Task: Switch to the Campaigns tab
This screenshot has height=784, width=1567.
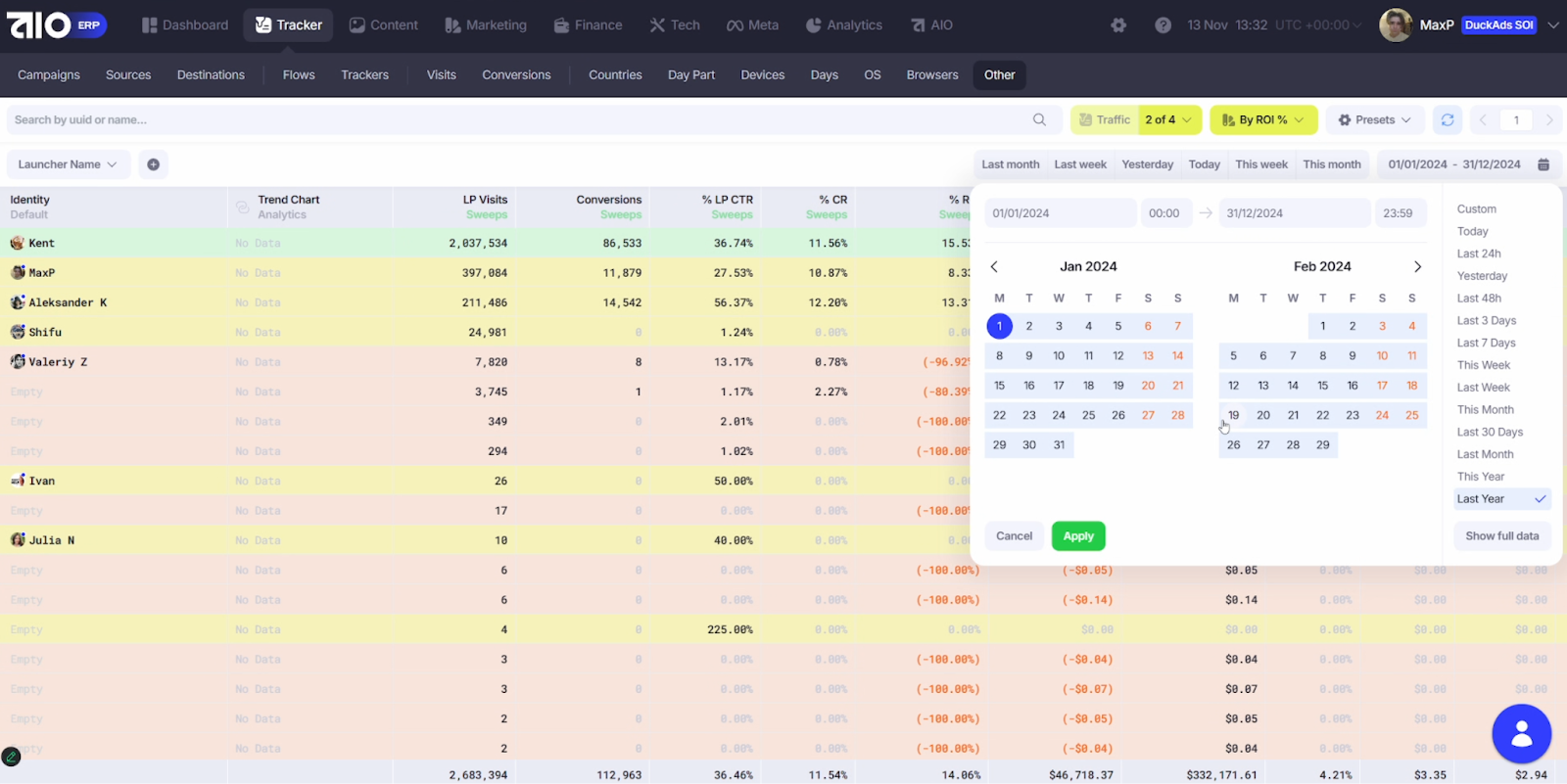Action: coord(49,74)
